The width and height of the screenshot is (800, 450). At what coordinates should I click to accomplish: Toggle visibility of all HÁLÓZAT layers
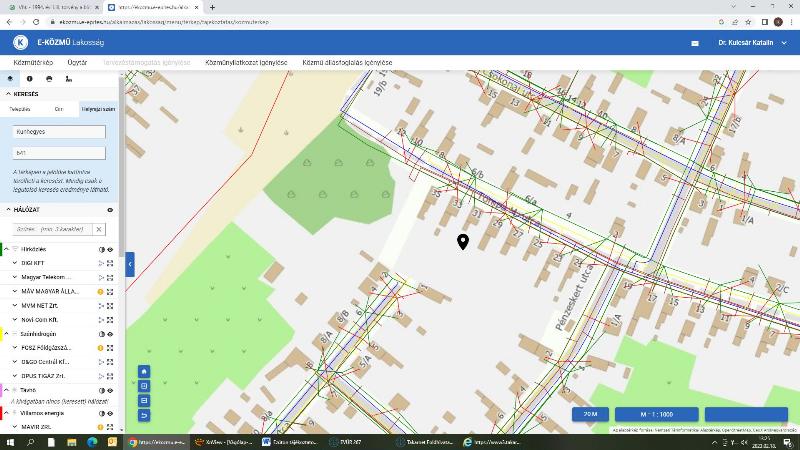110,210
